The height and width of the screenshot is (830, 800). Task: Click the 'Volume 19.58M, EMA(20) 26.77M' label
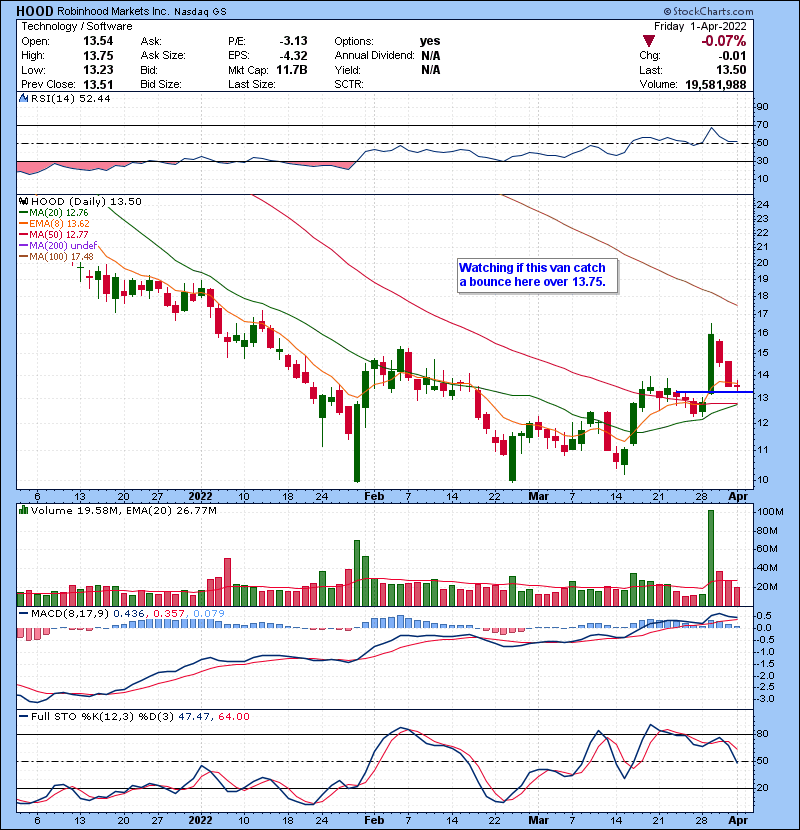(123, 510)
